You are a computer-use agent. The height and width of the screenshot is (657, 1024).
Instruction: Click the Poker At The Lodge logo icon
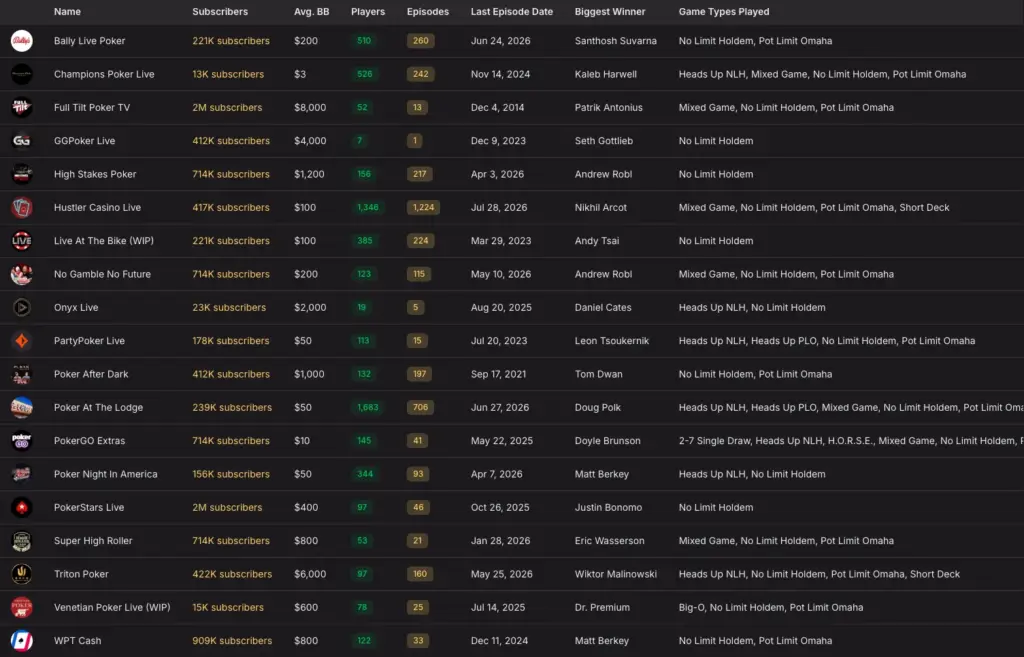pos(22,407)
